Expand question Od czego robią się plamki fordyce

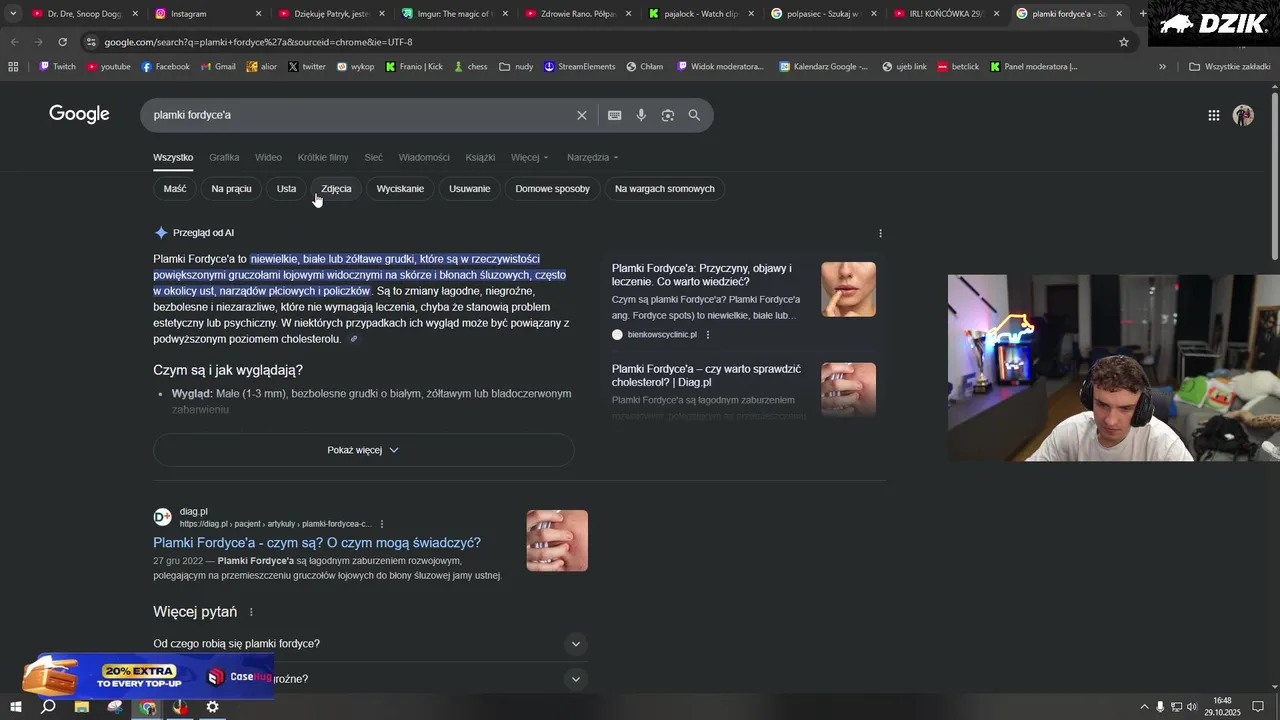pos(370,644)
